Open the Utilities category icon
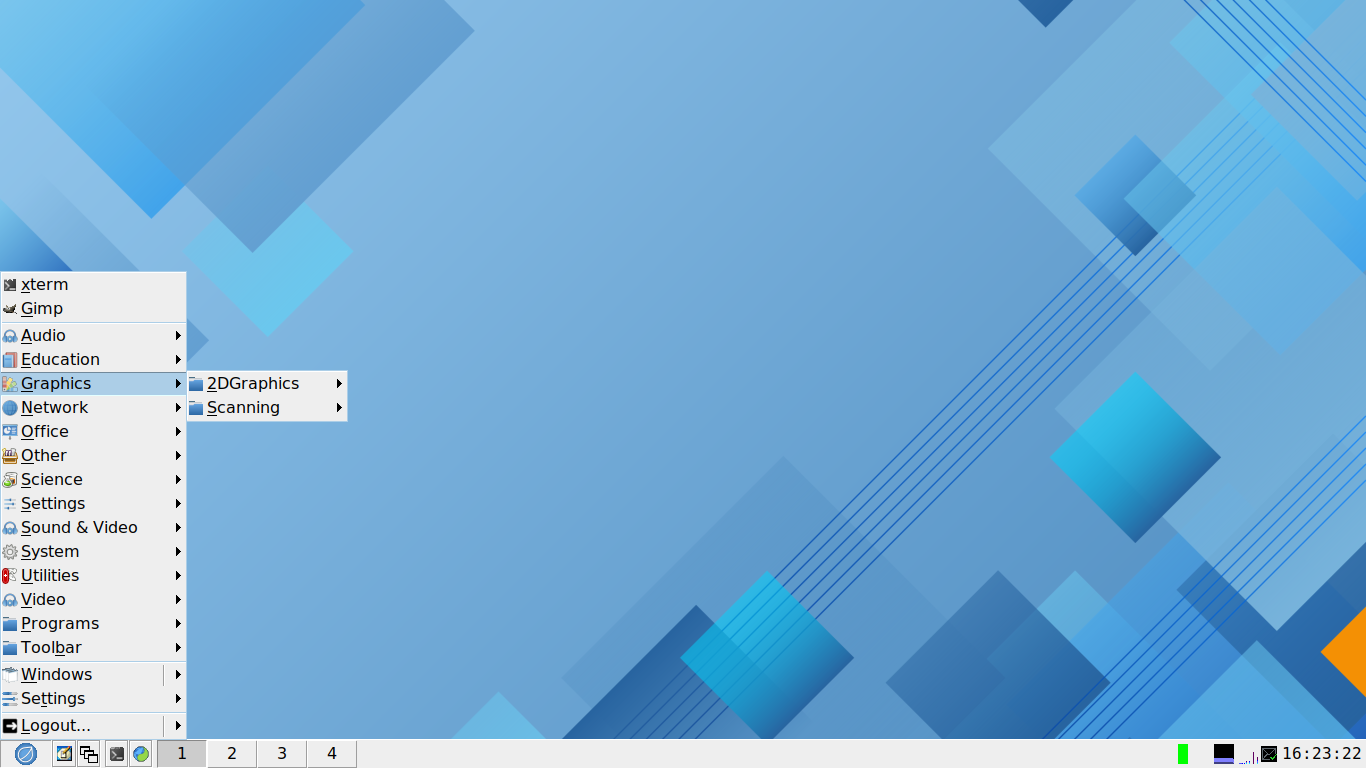The image size is (1366, 768). click(x=10, y=576)
